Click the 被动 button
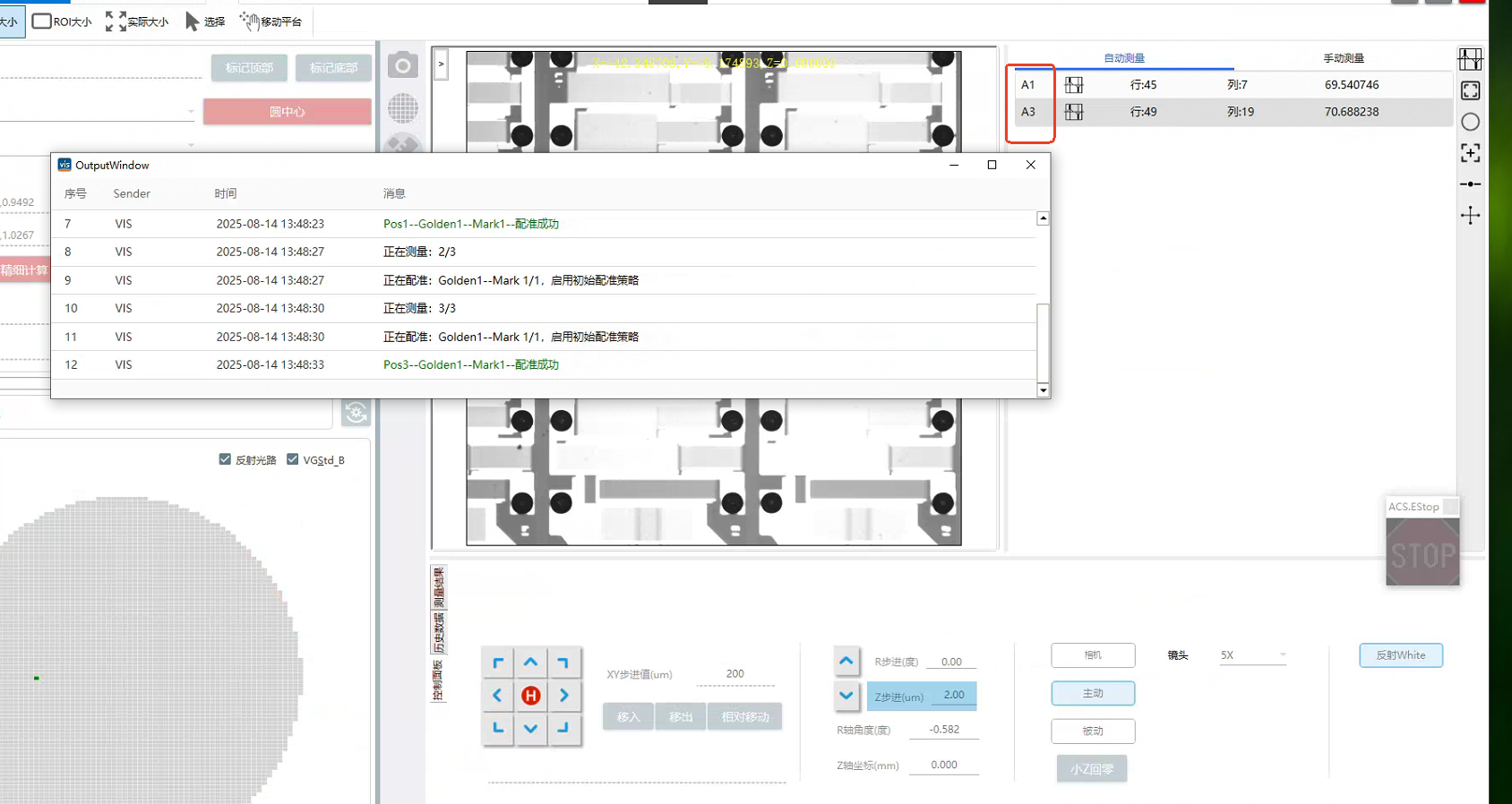This screenshot has height=804, width=1512. pos(1093,731)
